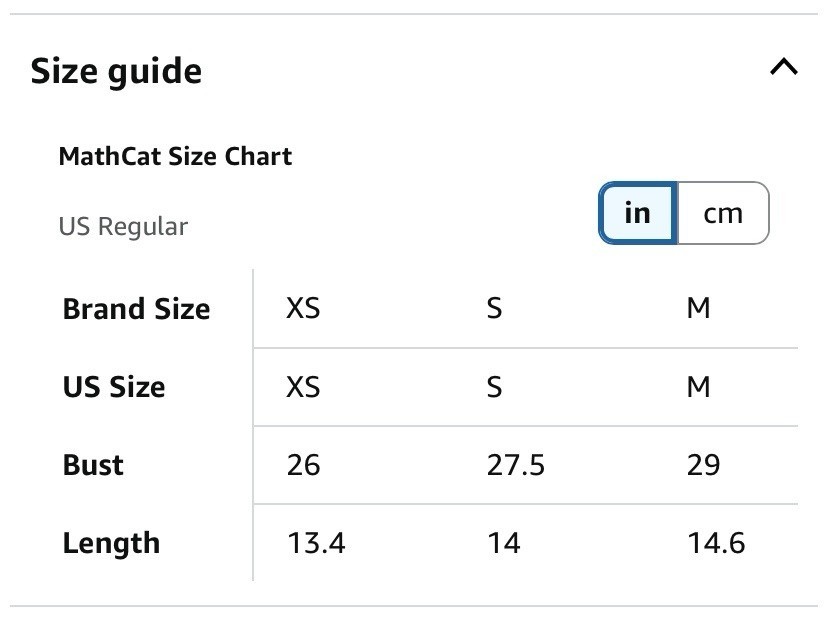Select the US Size row header
This screenshot has width=828, height=622.
pos(114,387)
